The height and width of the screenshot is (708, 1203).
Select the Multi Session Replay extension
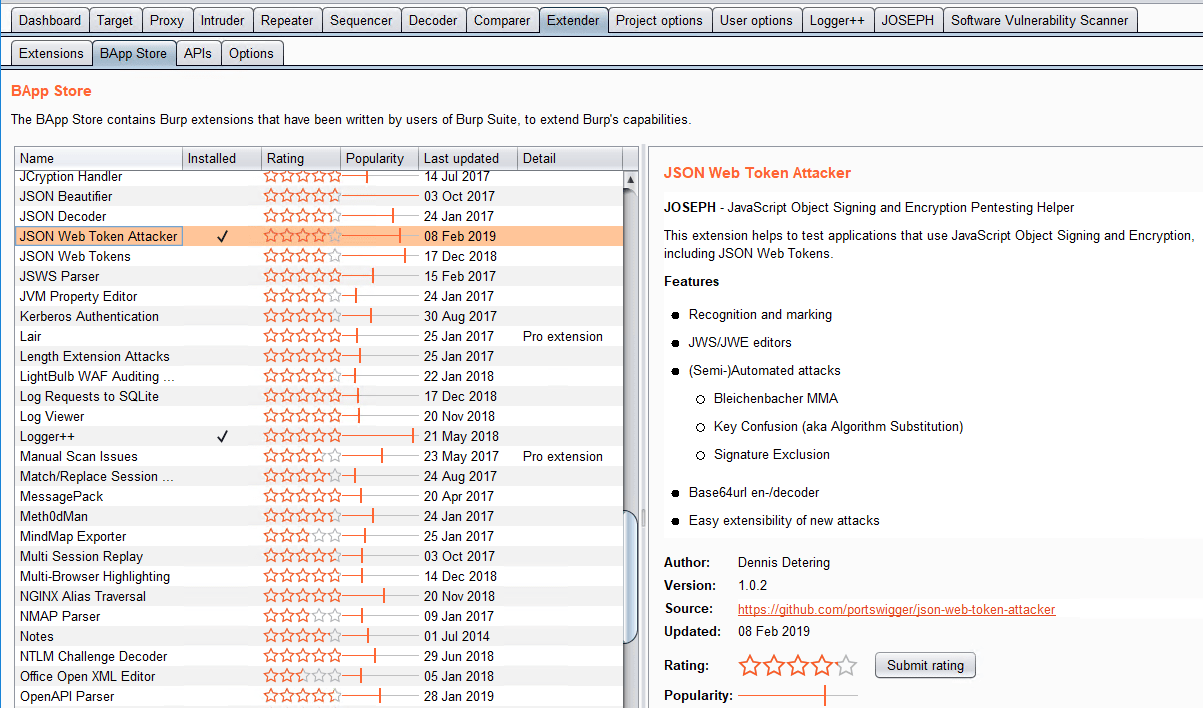click(319, 556)
